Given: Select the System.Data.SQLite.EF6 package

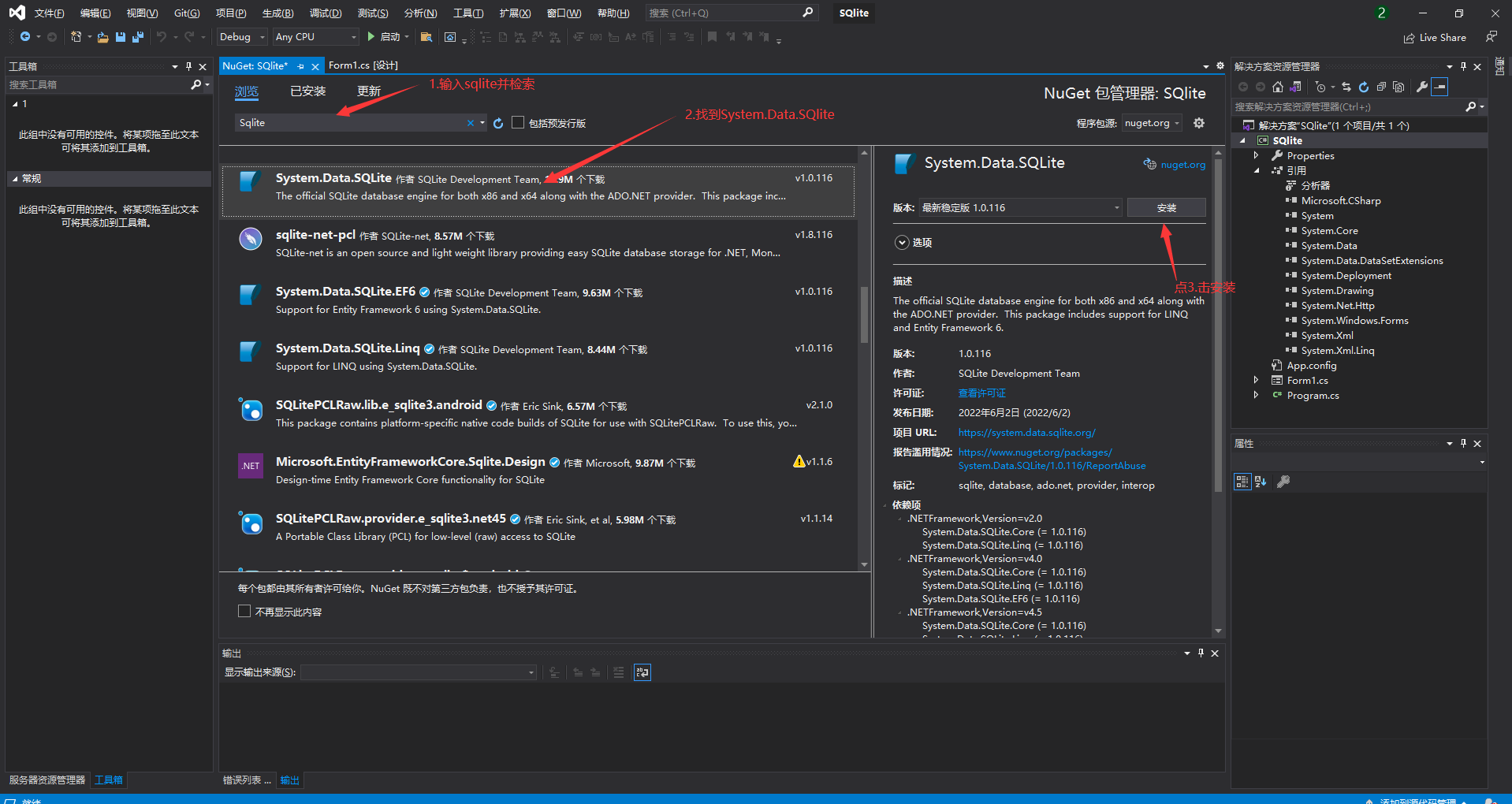Looking at the screenshot, I should click(x=540, y=300).
